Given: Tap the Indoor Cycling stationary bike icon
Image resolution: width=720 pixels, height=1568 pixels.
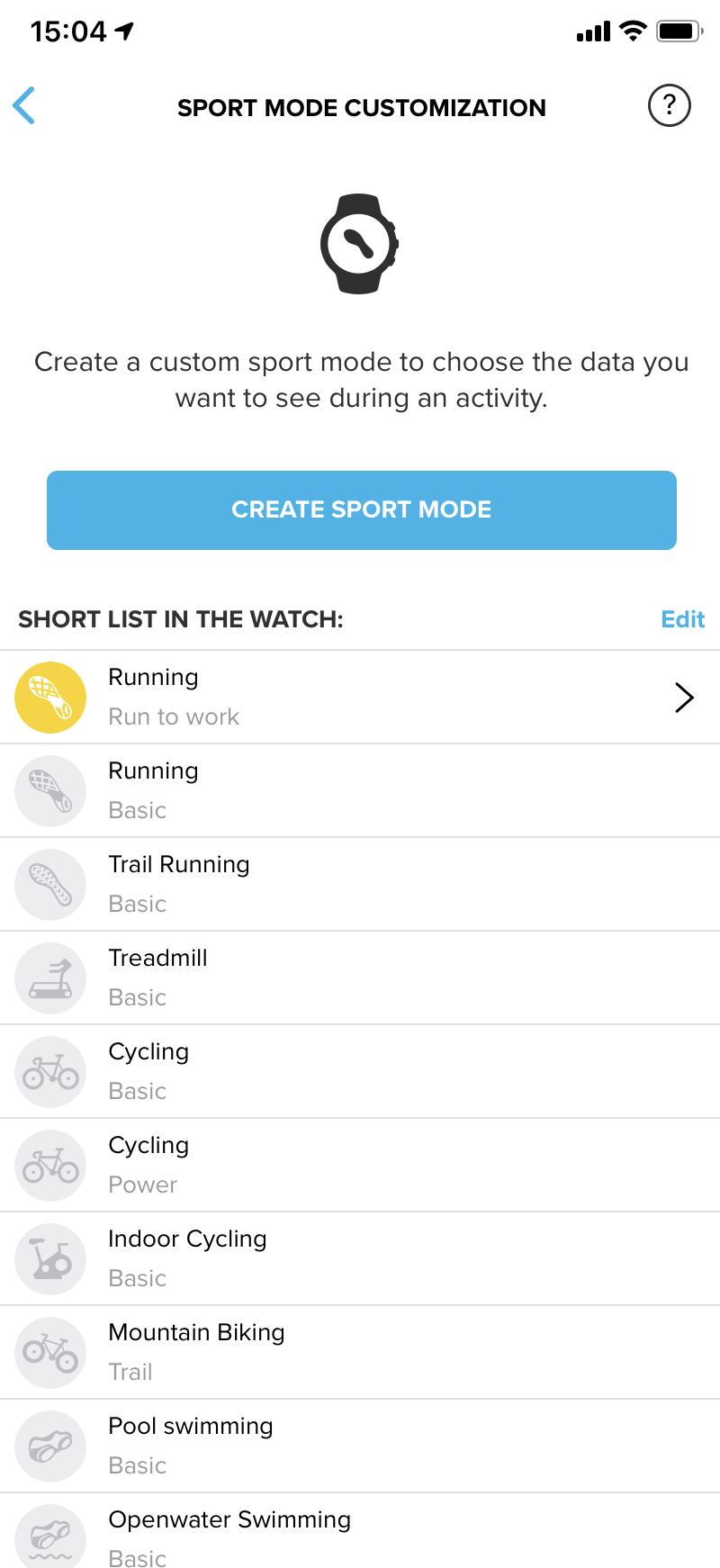Looking at the screenshot, I should (50, 1259).
